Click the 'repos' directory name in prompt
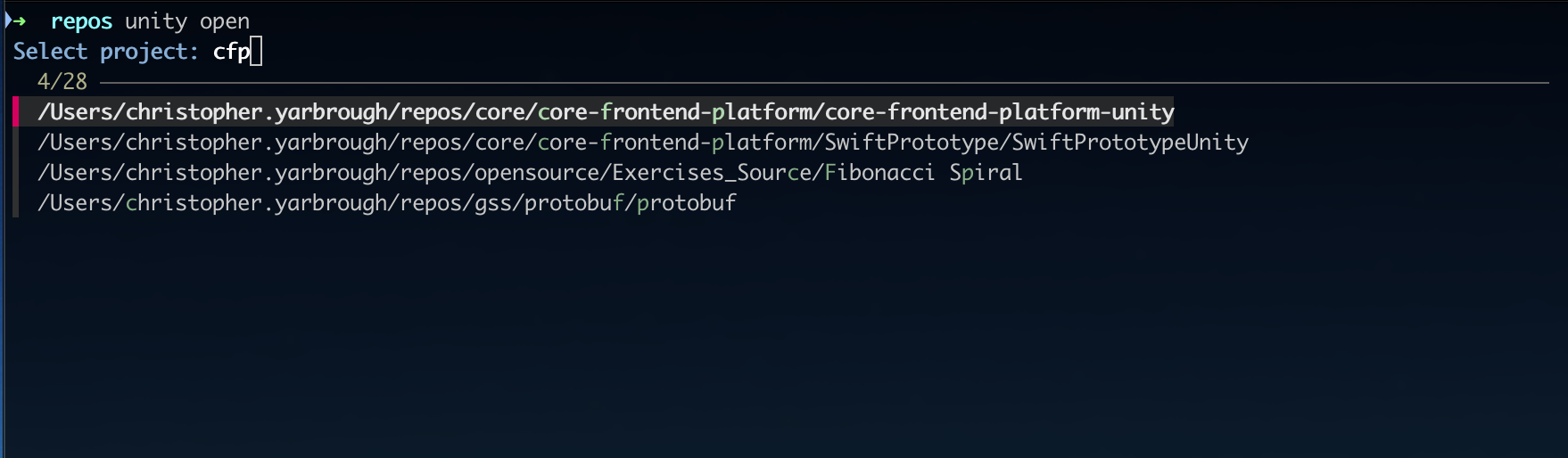This screenshot has width=1568, height=458. [x=81, y=21]
